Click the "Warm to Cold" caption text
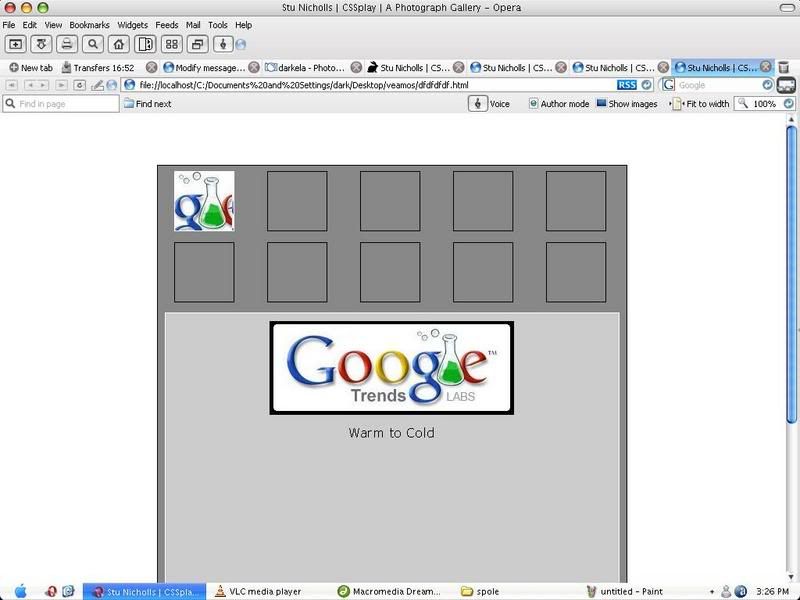 [x=392, y=433]
